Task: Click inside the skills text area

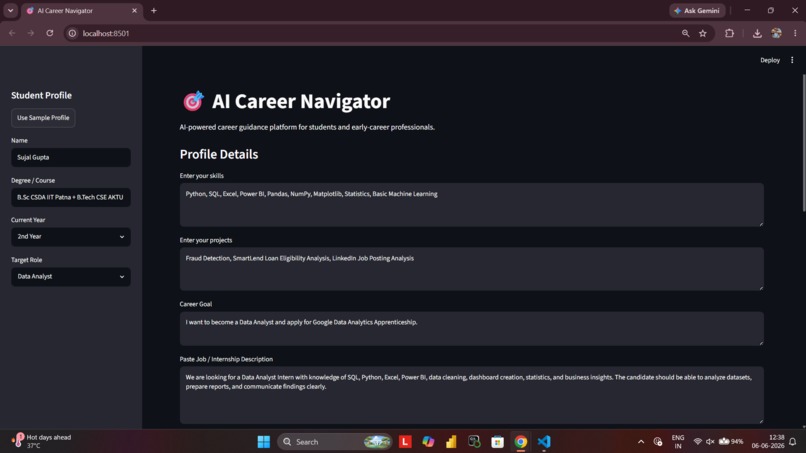Action: coord(471,205)
